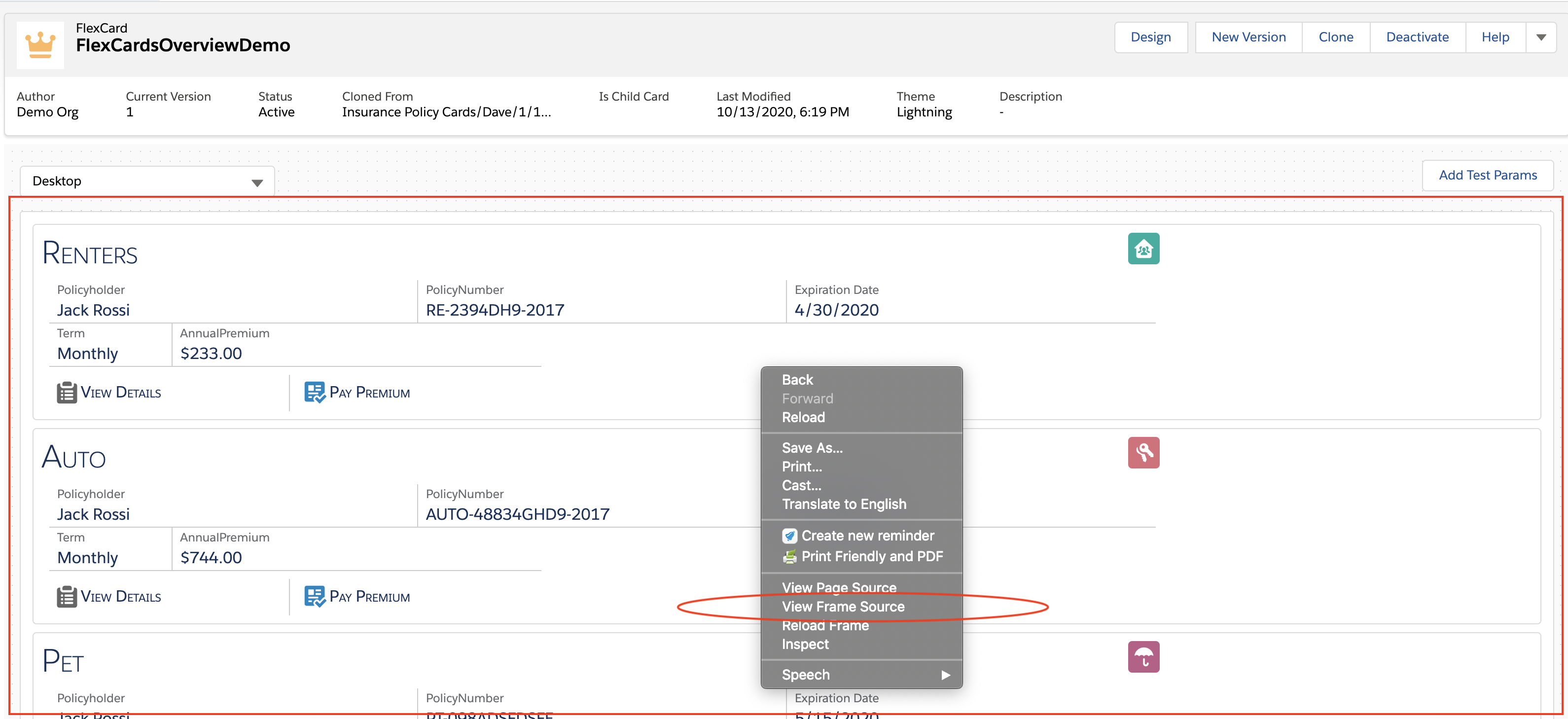Click the View Details clipboard icon on Auto card
This screenshot has width=1568, height=719.
[67, 597]
